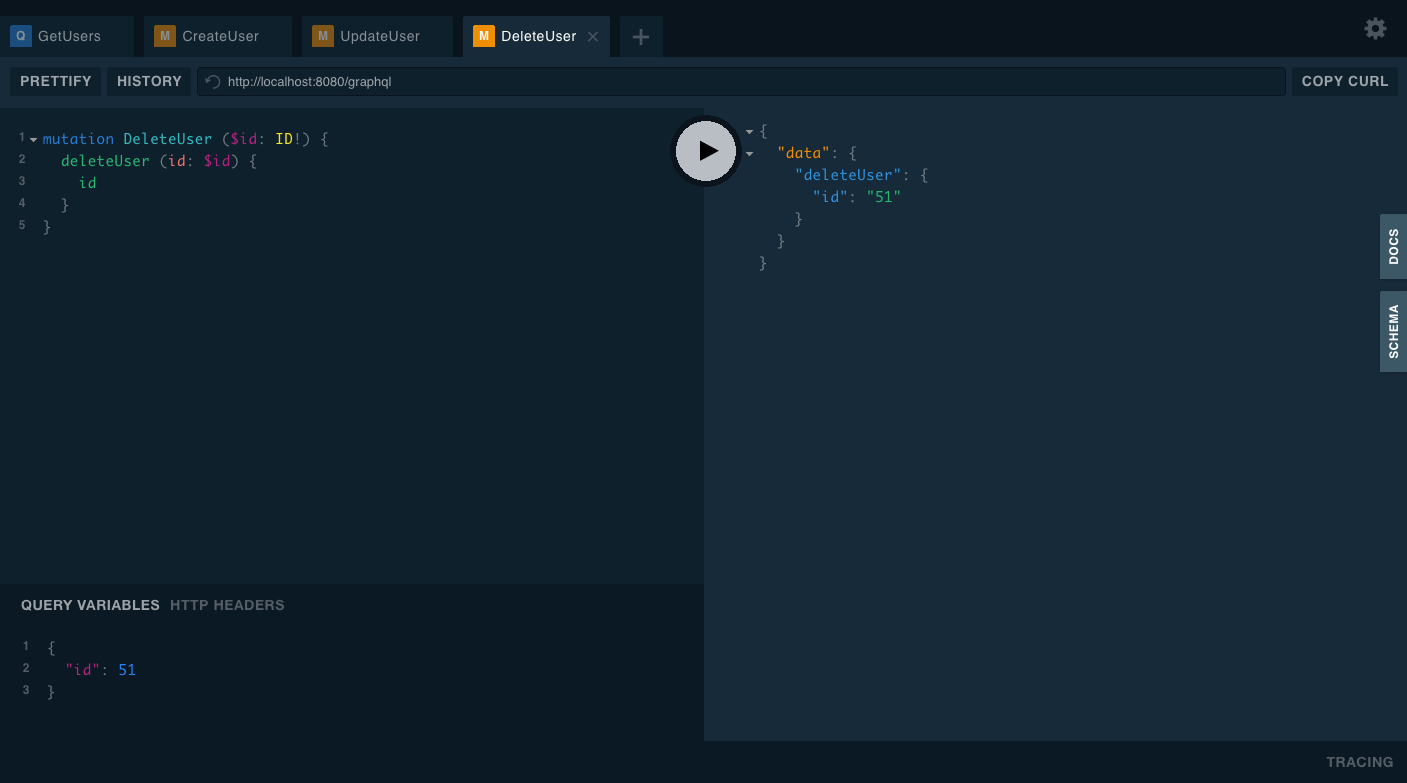Click the M mutation icon on CreateUser tab
Viewport: 1407px width, 783px height.
164,35
